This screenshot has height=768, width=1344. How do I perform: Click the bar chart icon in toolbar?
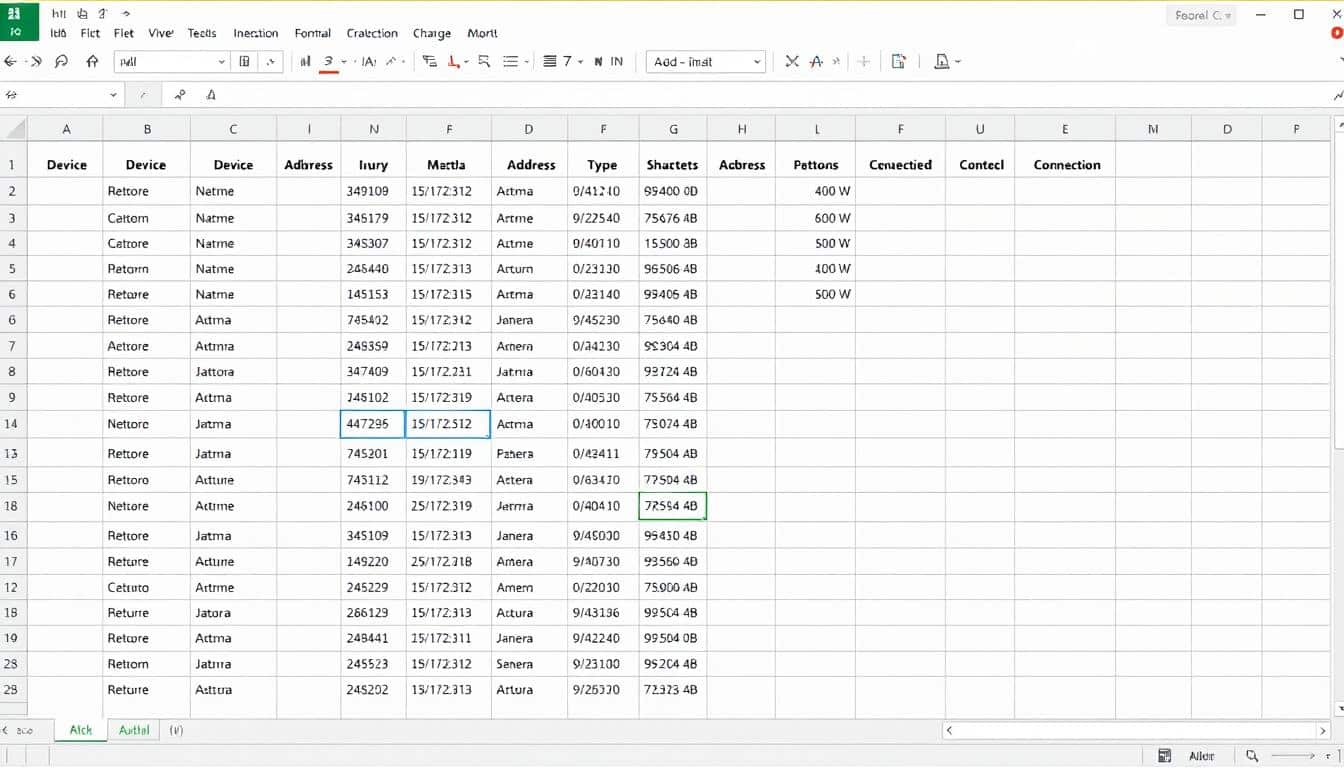[305, 61]
